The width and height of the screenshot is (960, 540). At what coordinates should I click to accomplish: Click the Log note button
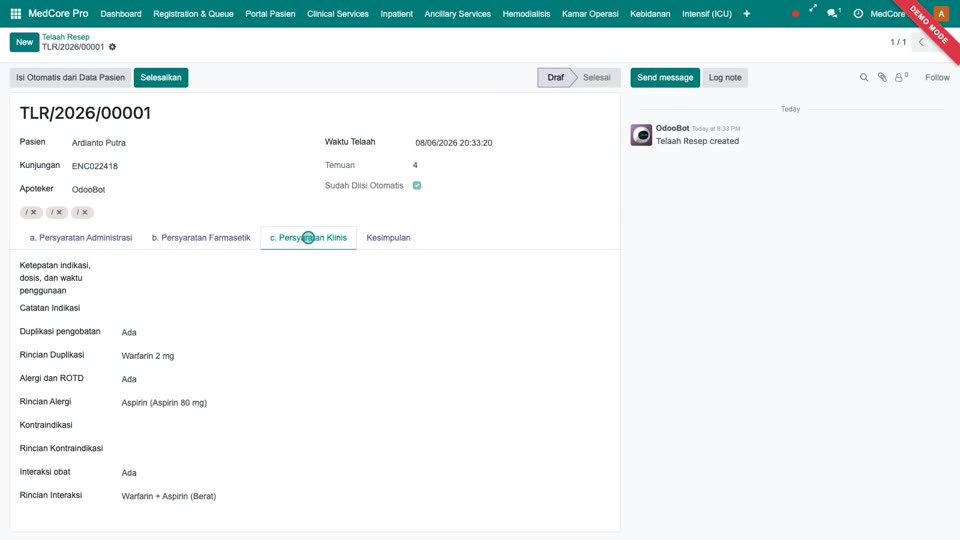coord(725,78)
